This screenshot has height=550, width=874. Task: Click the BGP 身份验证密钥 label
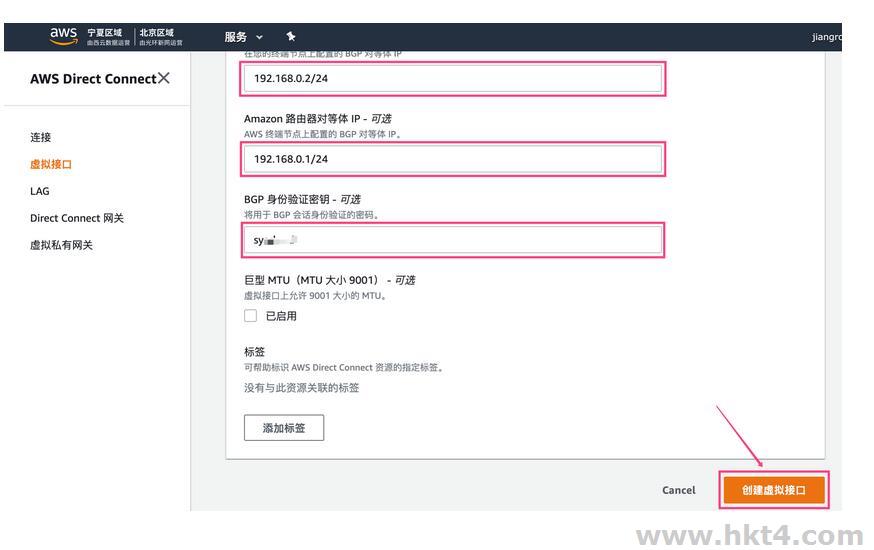[x=302, y=199]
